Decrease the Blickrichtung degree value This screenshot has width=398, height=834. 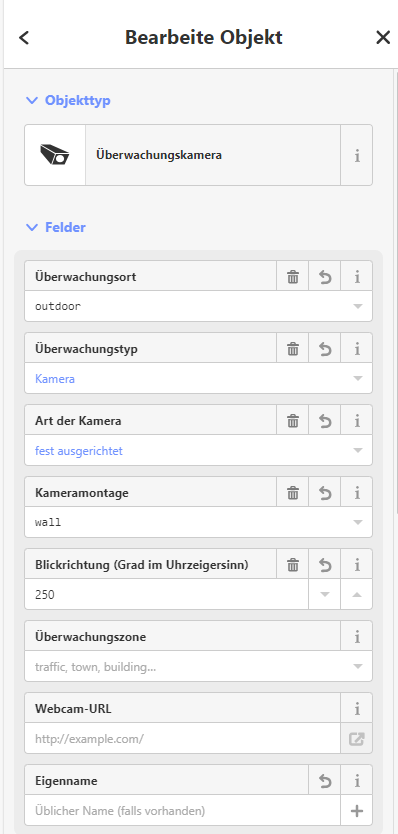point(325,594)
